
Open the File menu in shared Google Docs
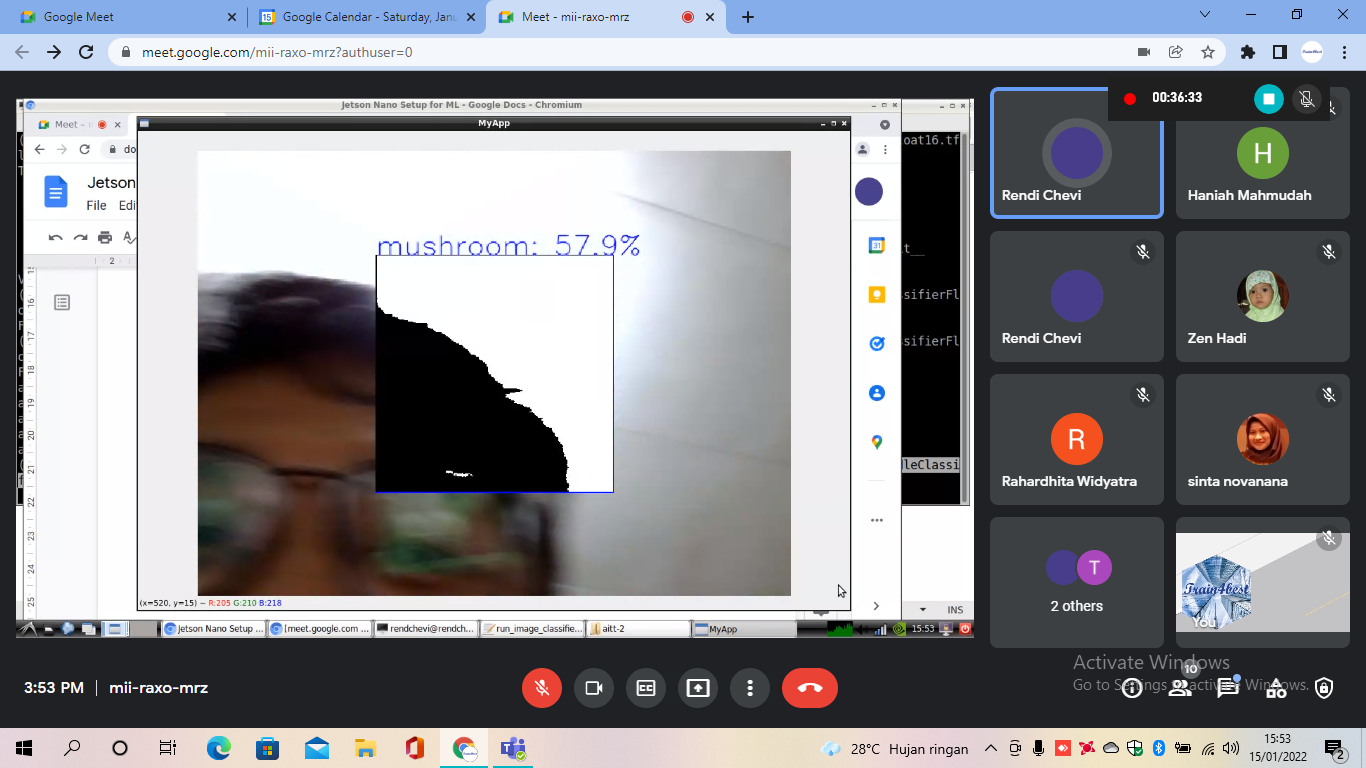[96, 205]
